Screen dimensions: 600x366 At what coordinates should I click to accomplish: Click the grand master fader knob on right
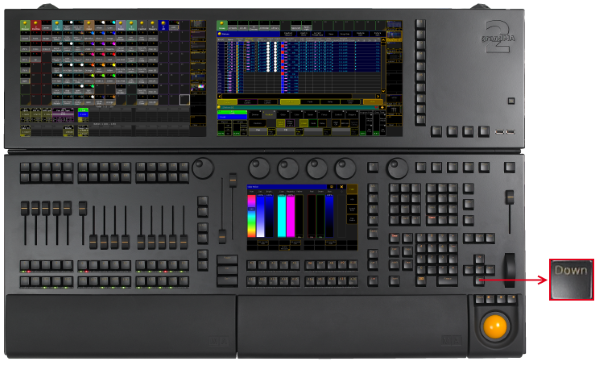point(509,197)
